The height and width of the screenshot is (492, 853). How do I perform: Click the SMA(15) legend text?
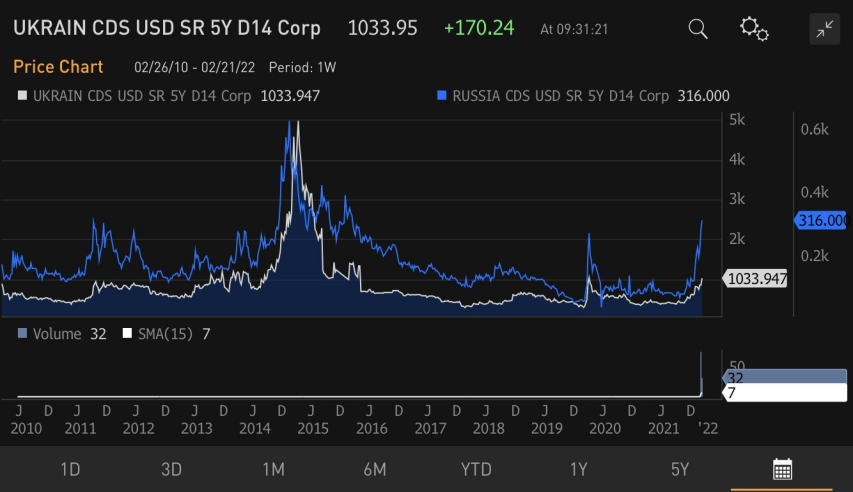pos(165,334)
